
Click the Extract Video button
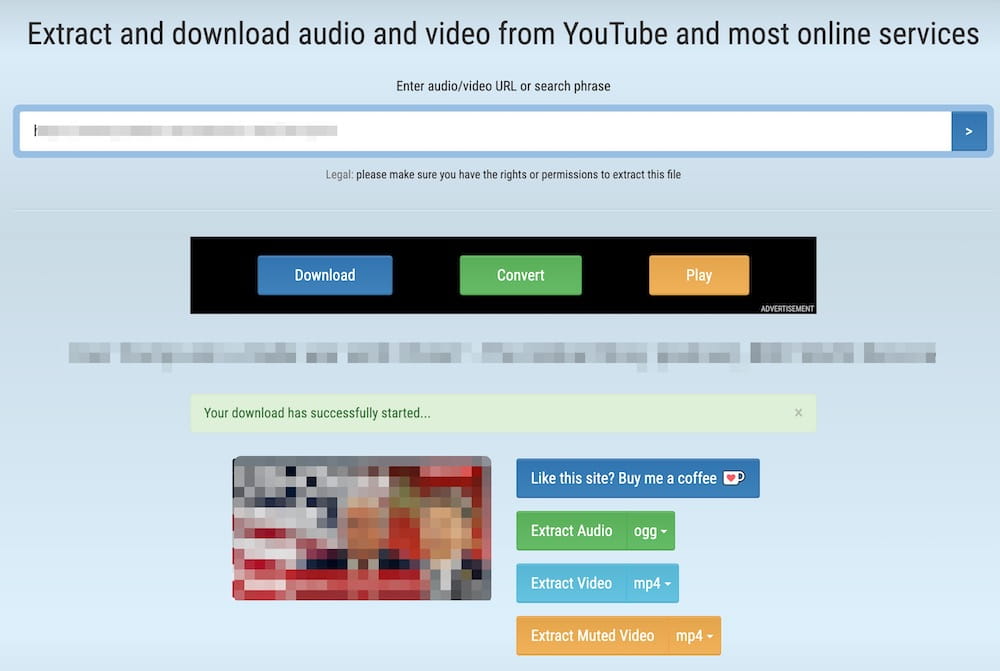571,583
